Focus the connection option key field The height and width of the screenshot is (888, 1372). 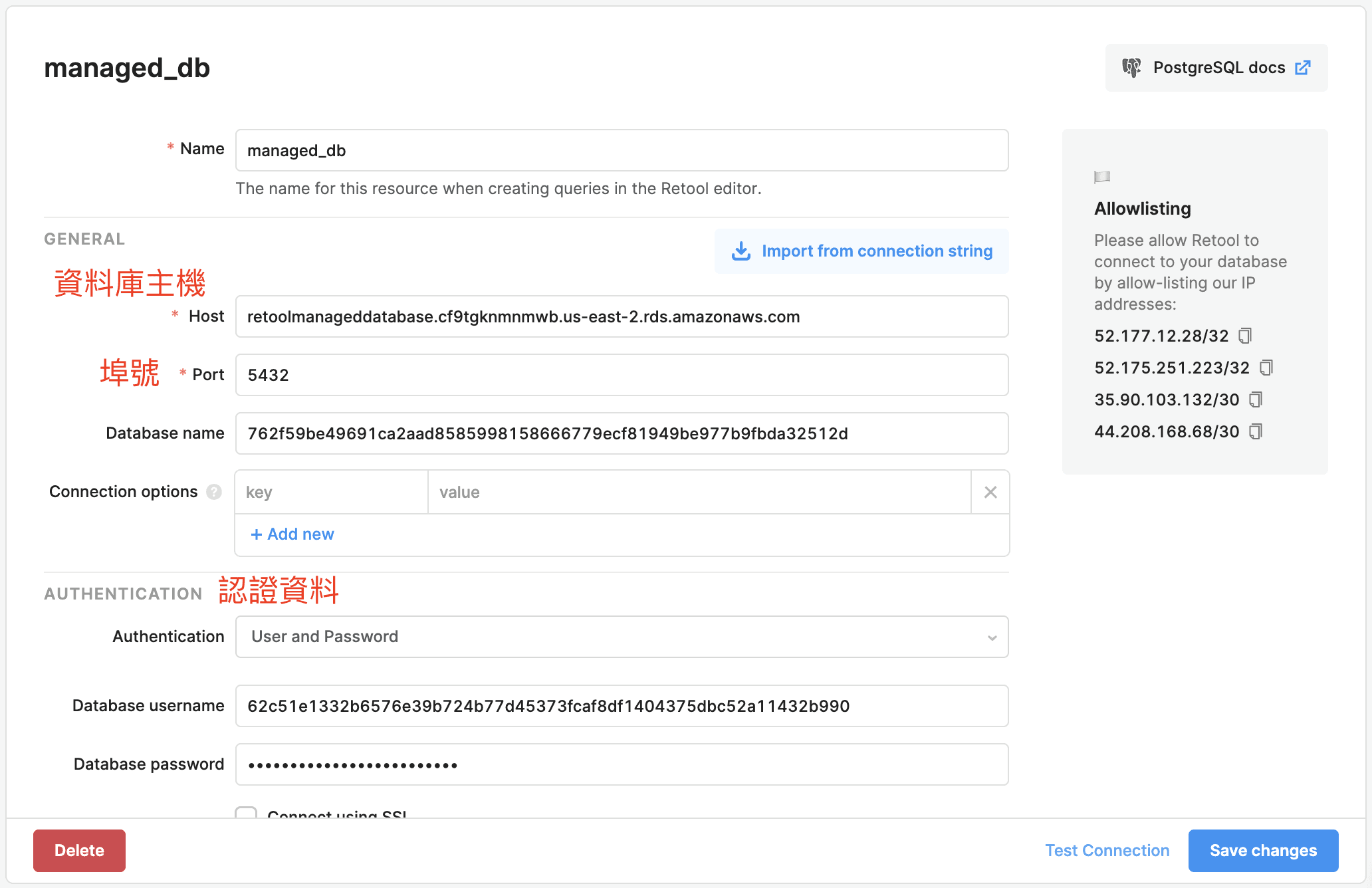click(x=332, y=492)
